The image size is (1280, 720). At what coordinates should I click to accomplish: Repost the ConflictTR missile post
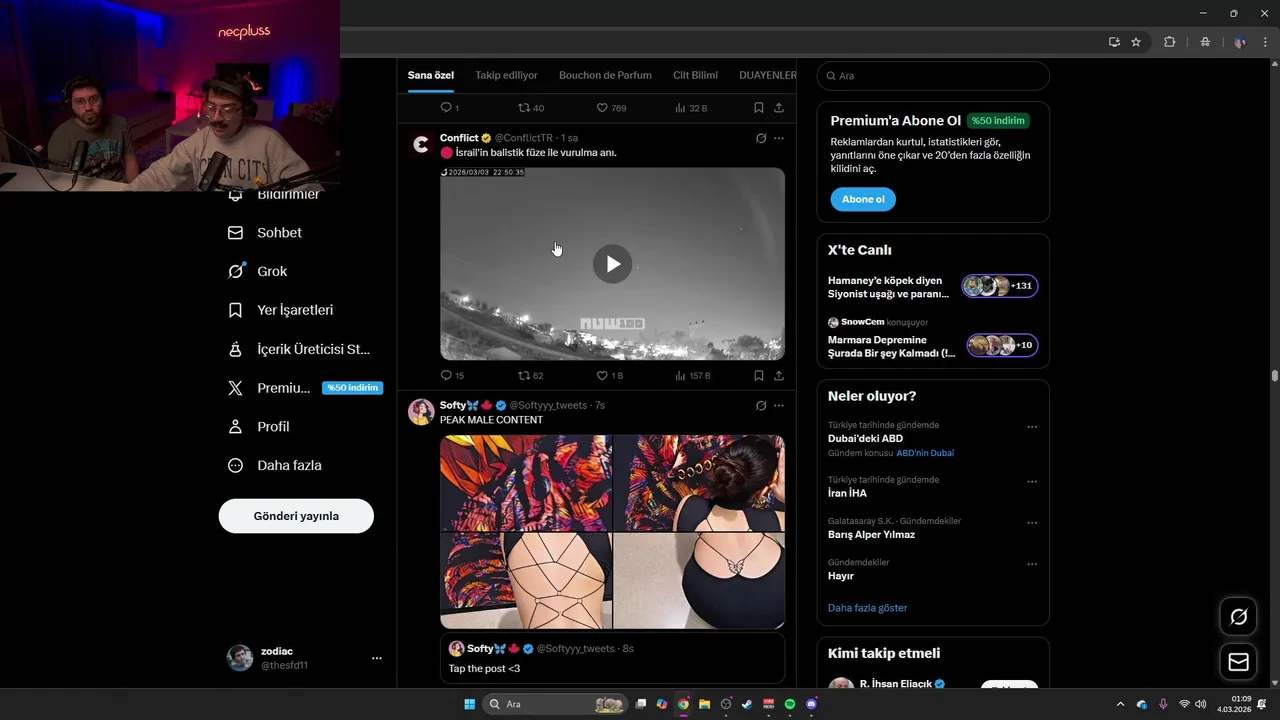click(530, 376)
